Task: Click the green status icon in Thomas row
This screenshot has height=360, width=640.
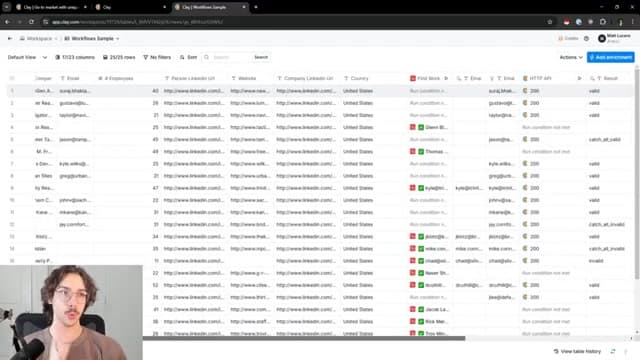Action: point(421,151)
